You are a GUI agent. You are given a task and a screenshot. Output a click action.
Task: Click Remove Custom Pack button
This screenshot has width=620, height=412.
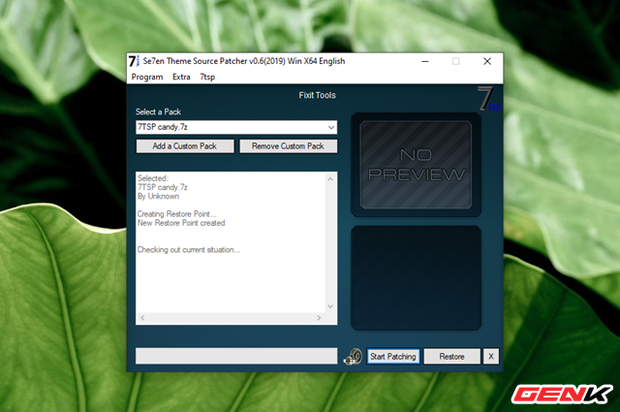287,146
